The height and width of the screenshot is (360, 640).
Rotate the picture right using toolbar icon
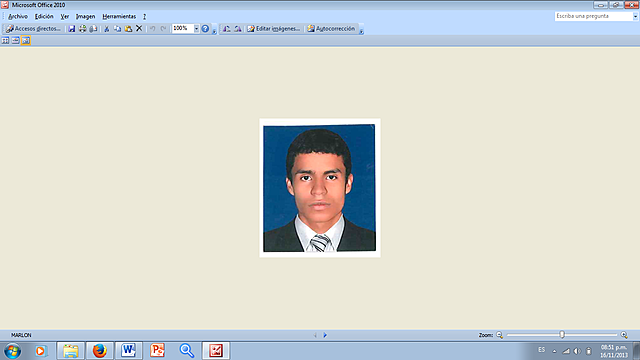click(x=238, y=29)
